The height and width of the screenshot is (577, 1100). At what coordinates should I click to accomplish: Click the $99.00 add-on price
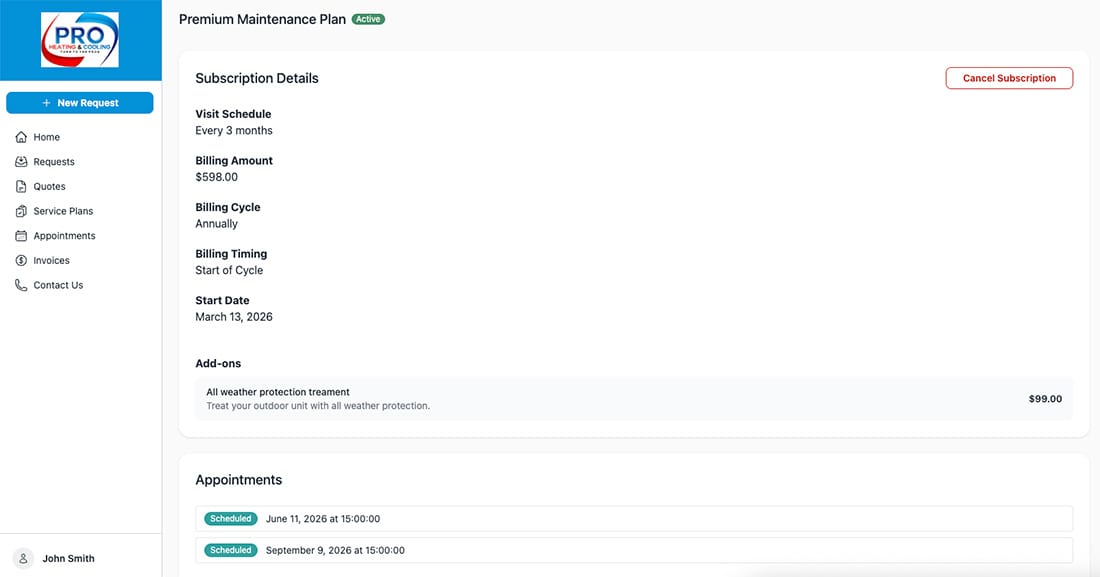click(1045, 399)
